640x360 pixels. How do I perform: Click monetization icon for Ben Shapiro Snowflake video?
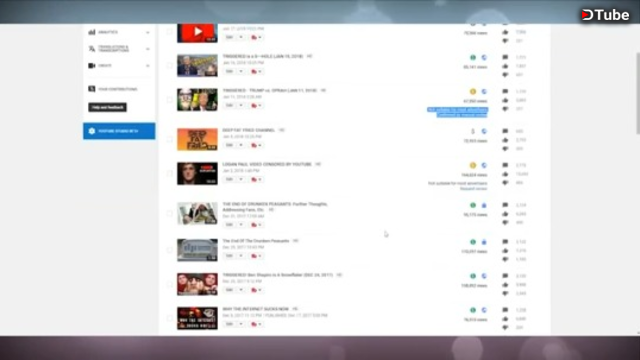click(x=473, y=276)
